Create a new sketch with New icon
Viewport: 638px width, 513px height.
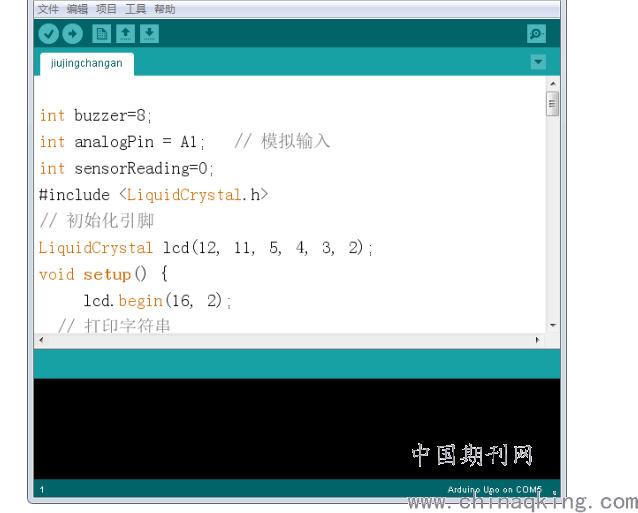point(101,34)
